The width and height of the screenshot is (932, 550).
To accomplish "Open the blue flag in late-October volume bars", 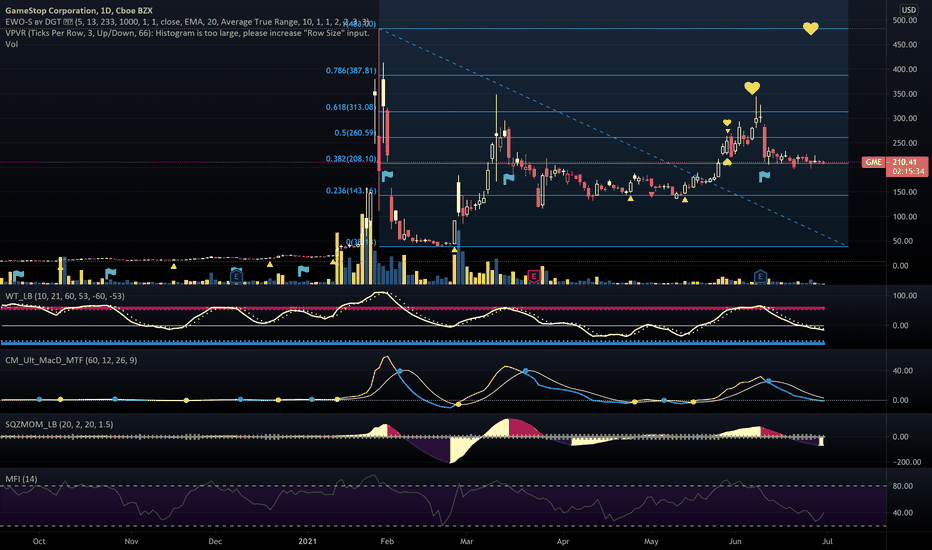I will (x=110, y=274).
